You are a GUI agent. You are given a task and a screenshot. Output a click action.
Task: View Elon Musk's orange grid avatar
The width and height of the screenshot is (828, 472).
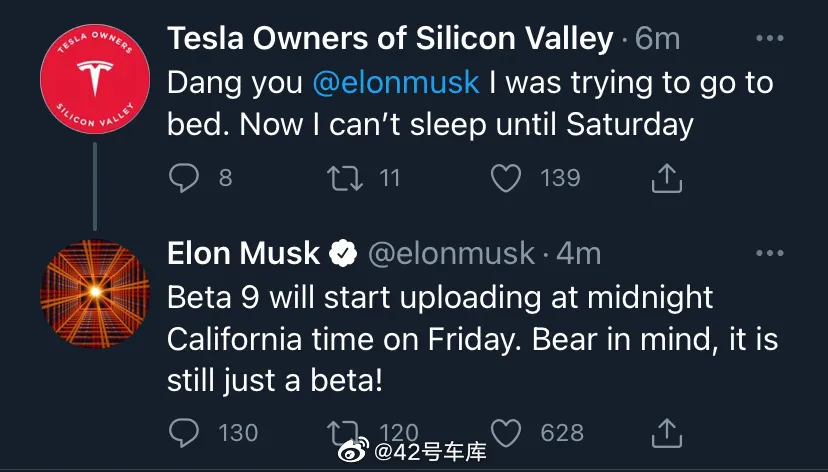click(95, 294)
